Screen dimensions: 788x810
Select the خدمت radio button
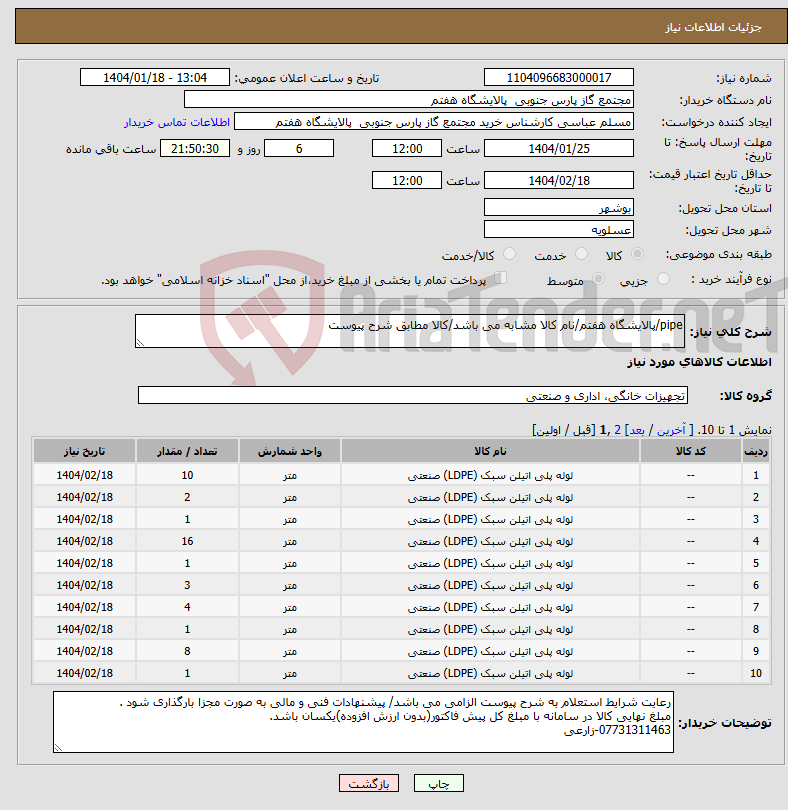tap(581, 254)
